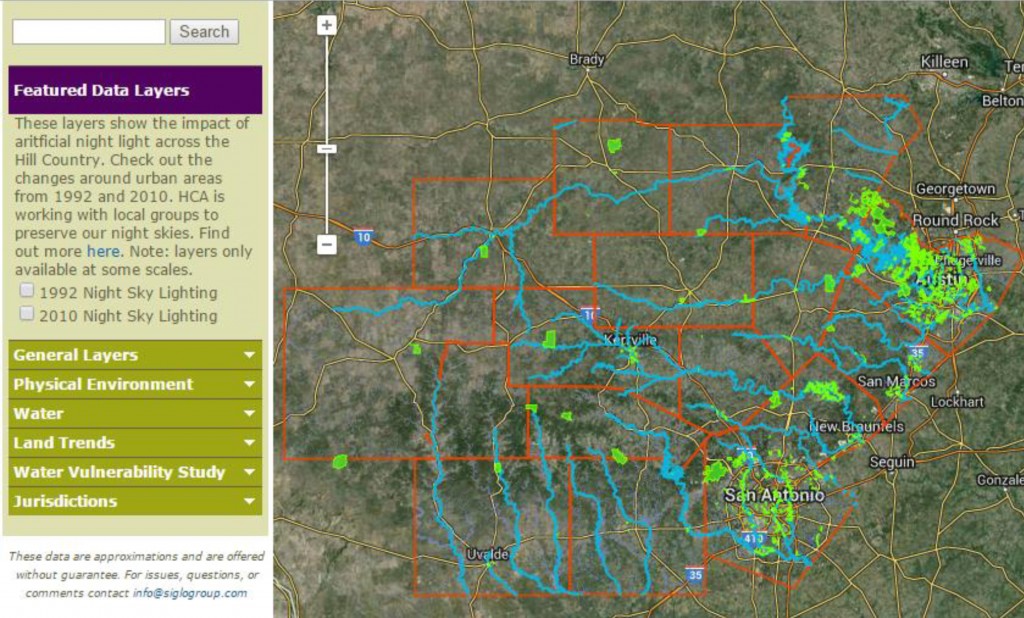Zoom in with the plus button
The image size is (1024, 618).
coord(327,26)
